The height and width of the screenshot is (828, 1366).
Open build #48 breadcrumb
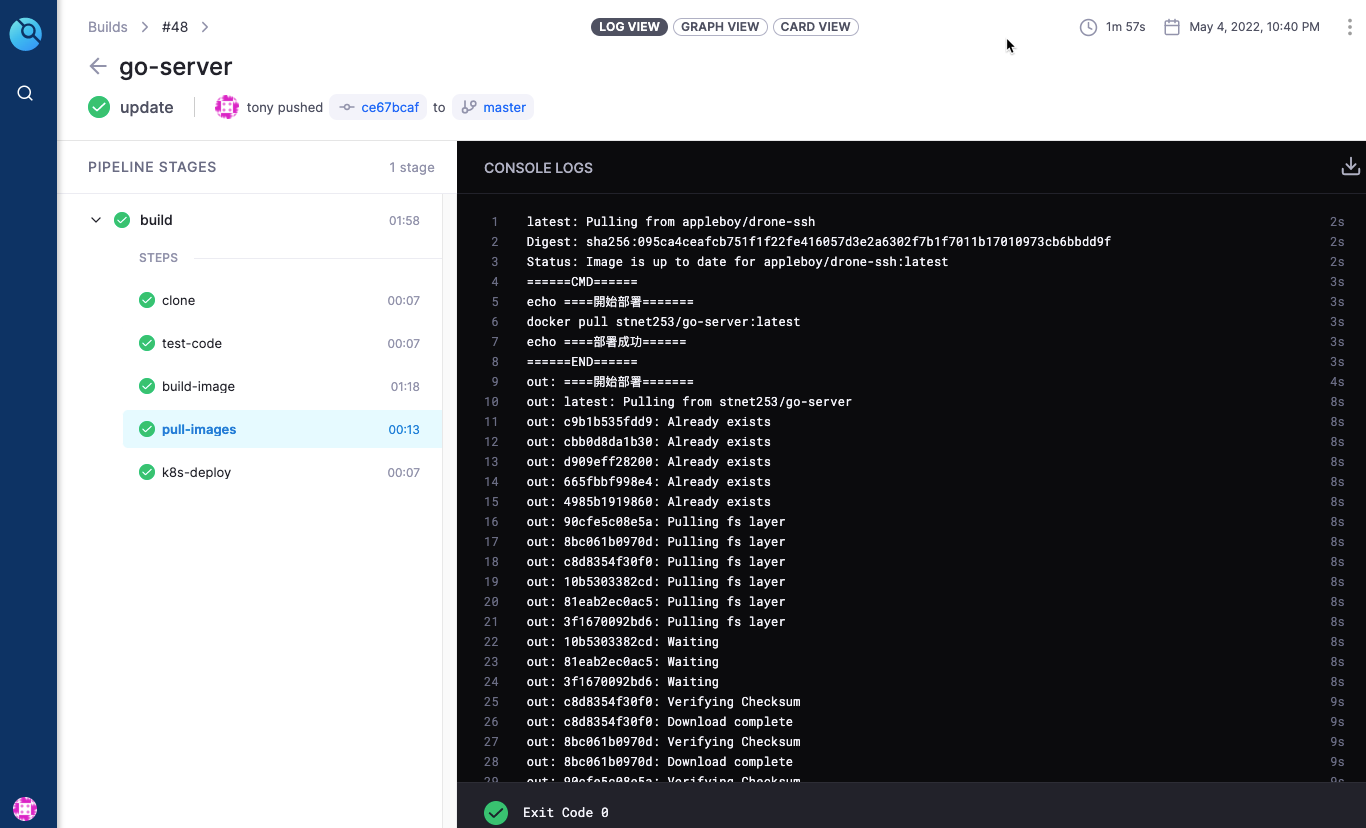pos(175,27)
